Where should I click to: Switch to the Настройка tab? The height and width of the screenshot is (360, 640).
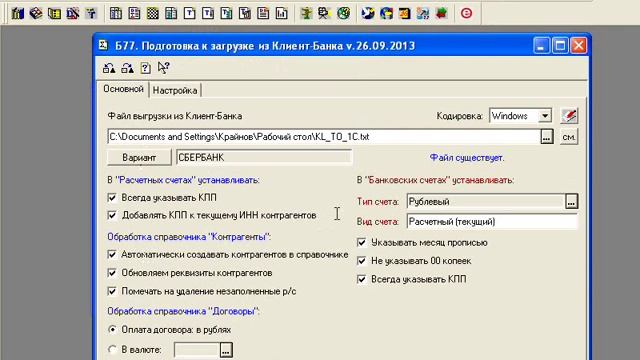(175, 90)
